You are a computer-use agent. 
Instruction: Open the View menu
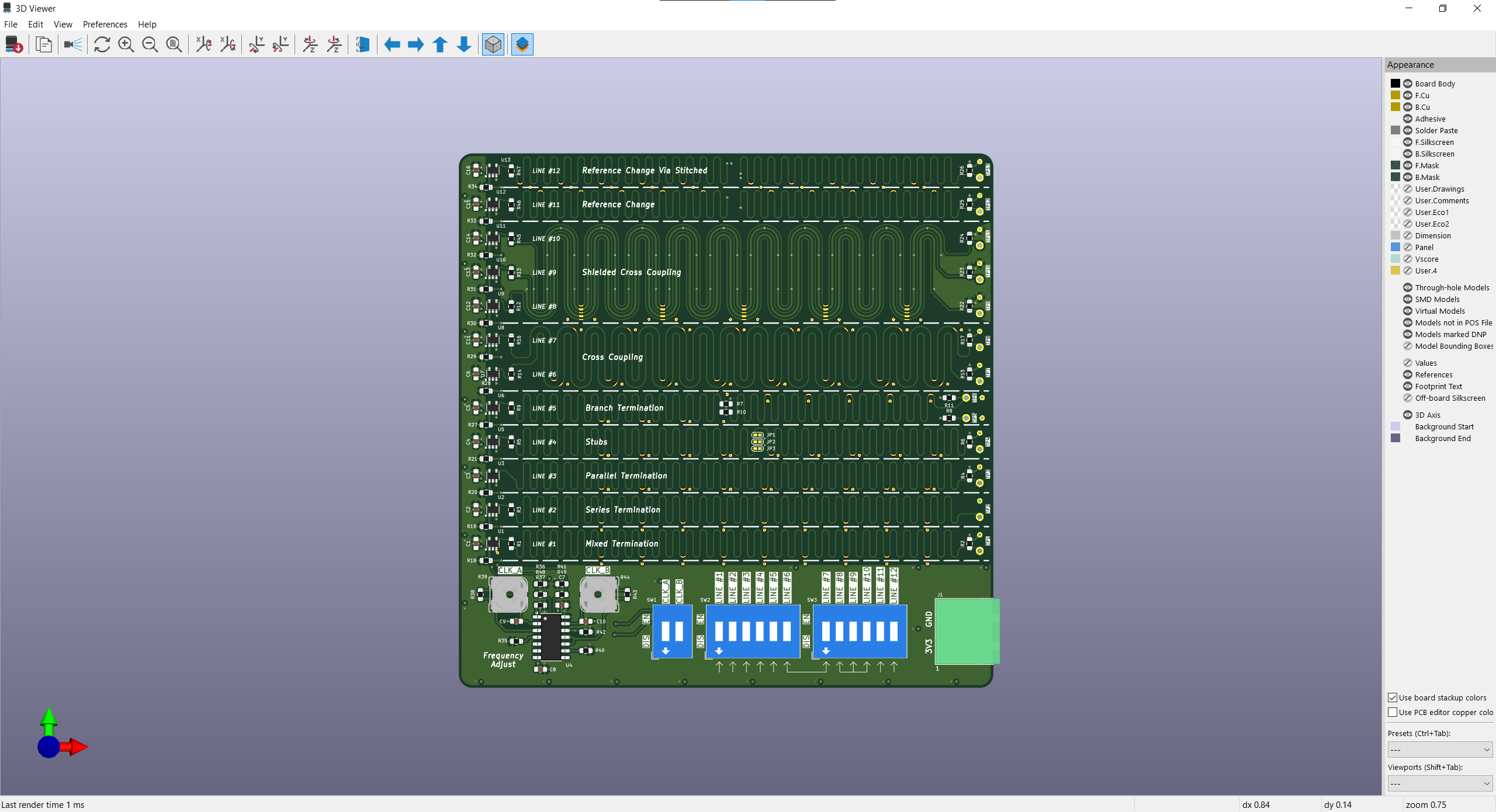(63, 24)
